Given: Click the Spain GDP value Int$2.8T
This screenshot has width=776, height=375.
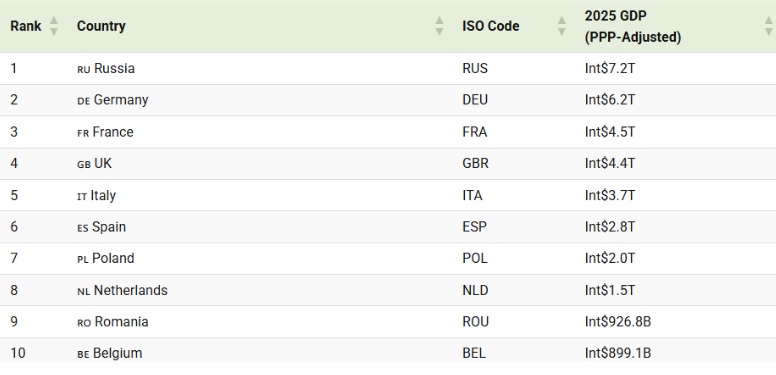Looking at the screenshot, I should (610, 227).
